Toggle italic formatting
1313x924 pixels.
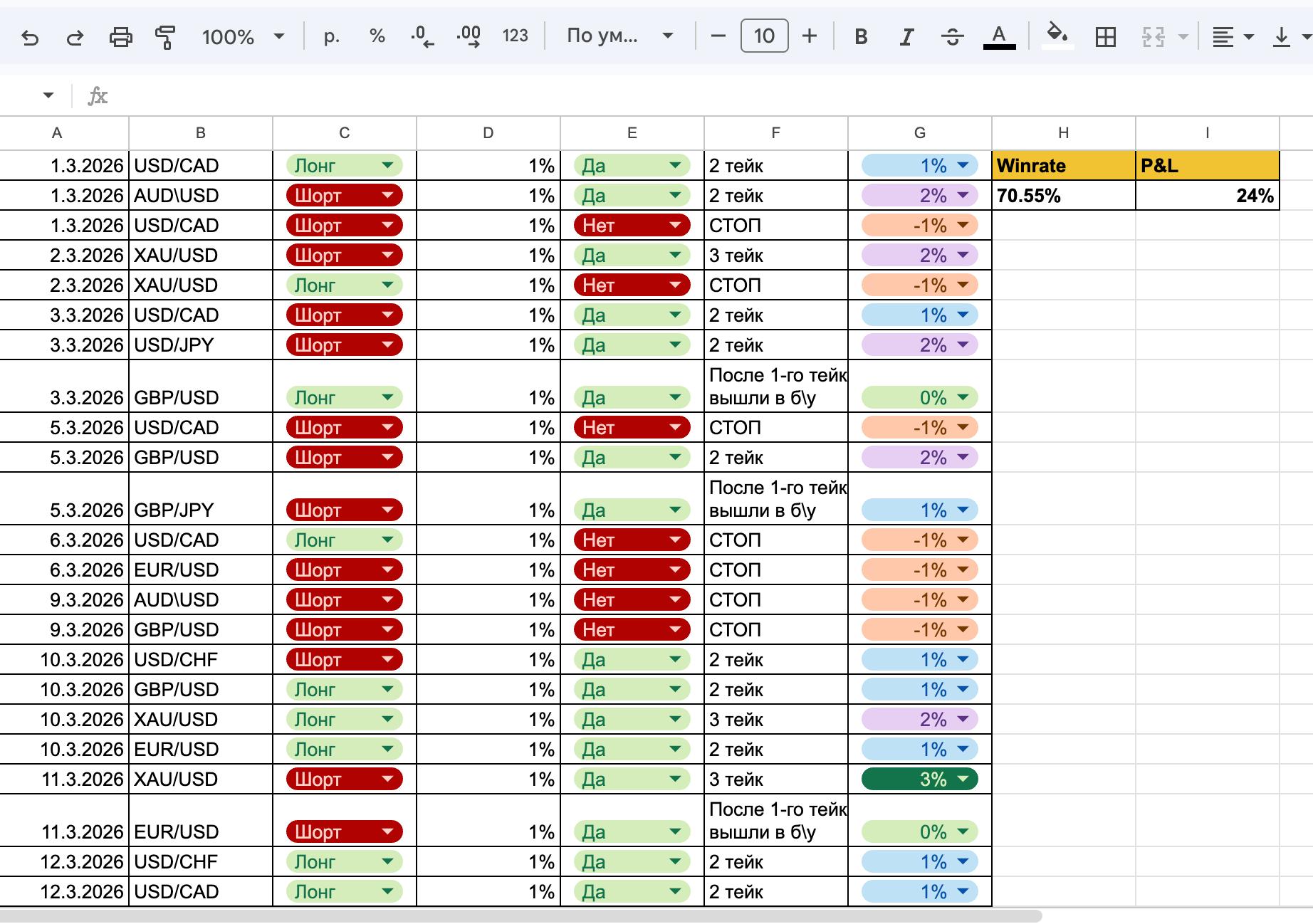pos(906,36)
